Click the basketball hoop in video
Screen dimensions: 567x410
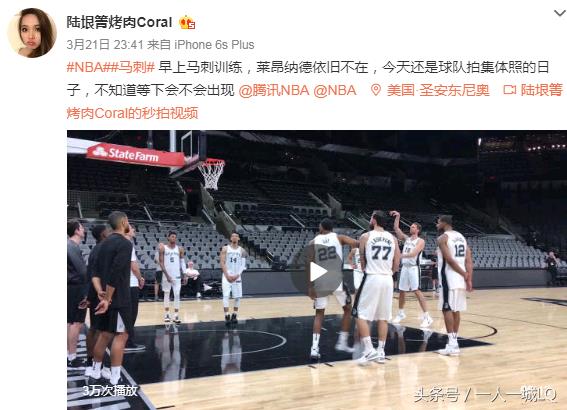(211, 173)
